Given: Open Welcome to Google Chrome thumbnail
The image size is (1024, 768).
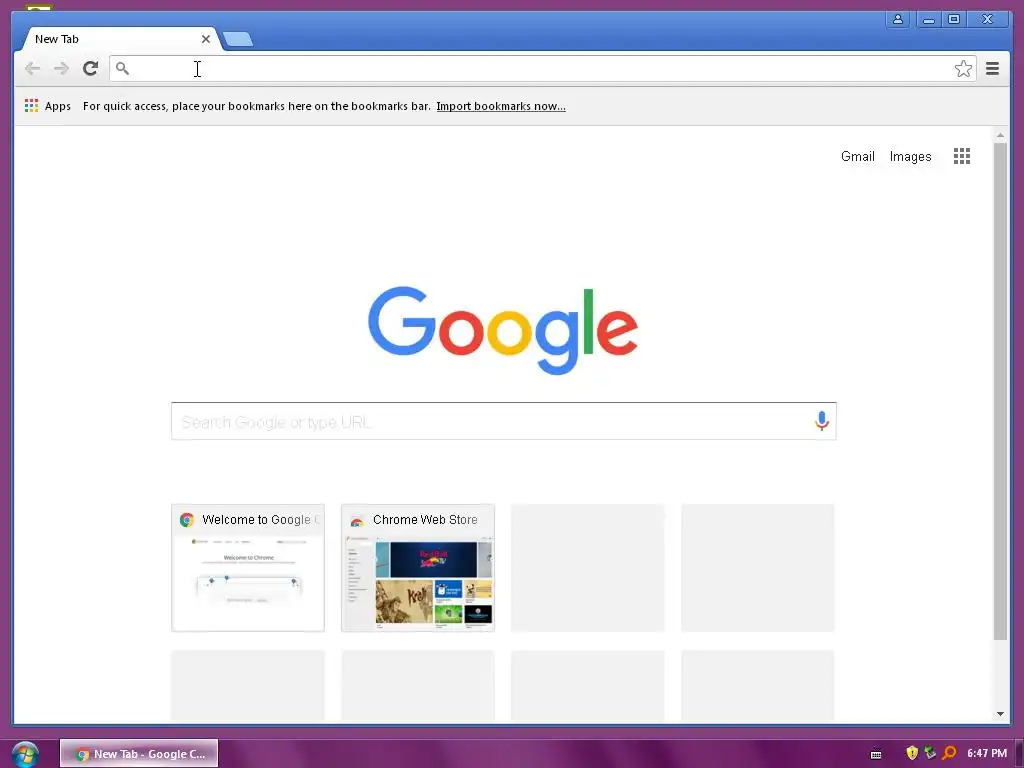Looking at the screenshot, I should click(x=248, y=568).
